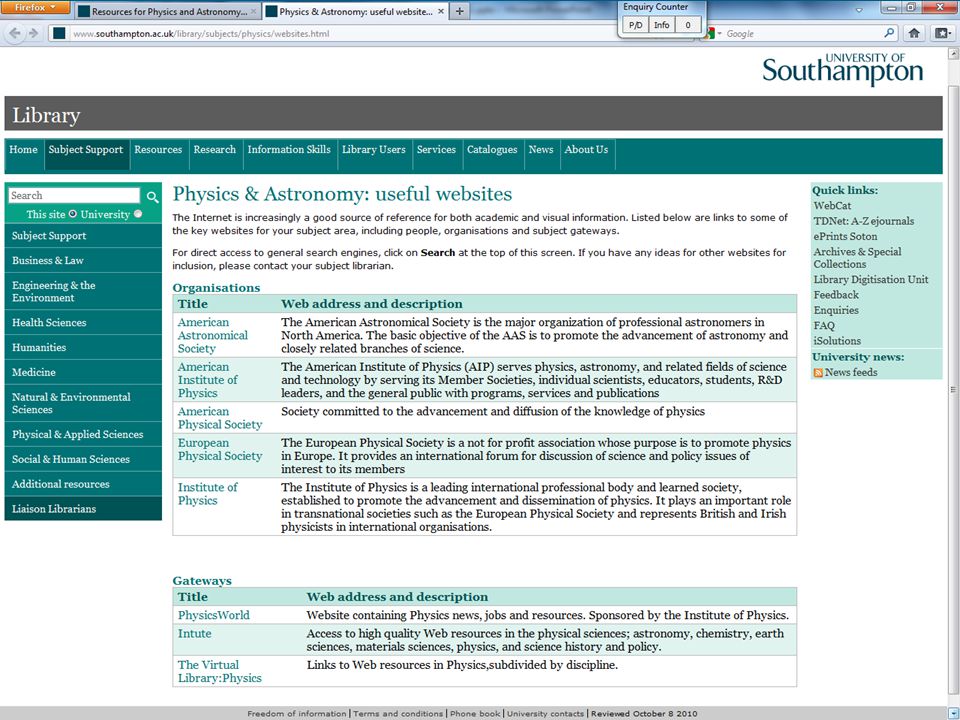Open Subject Support in the sidebar

click(x=83, y=236)
